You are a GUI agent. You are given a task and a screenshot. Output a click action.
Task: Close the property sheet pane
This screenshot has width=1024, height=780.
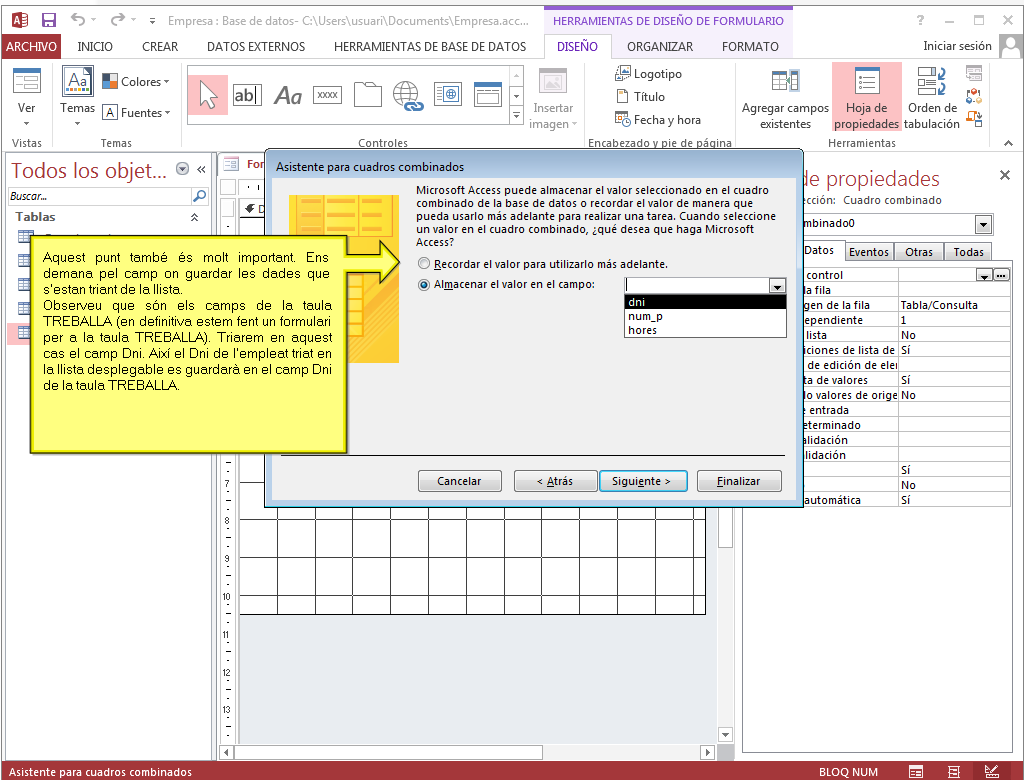[1004, 175]
